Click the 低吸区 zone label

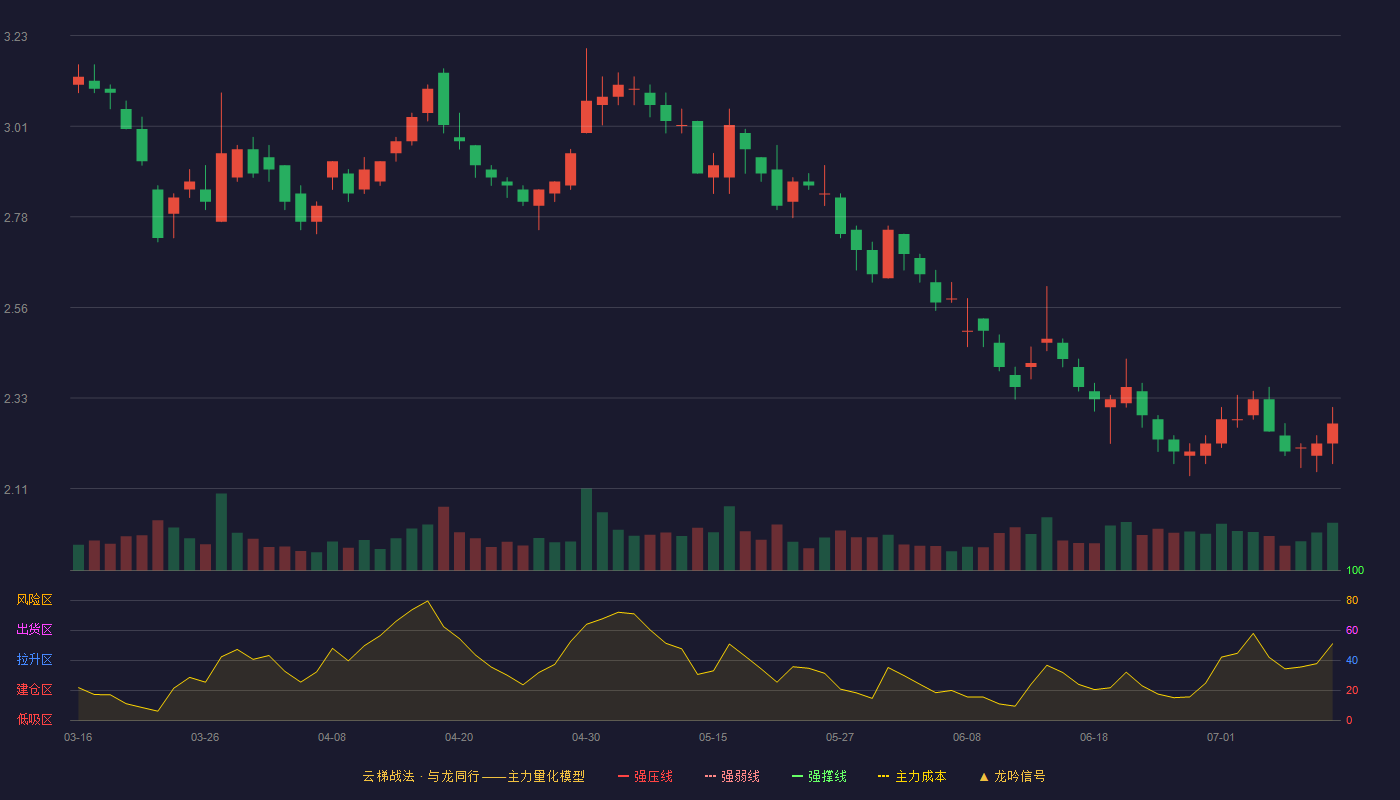coord(34,719)
